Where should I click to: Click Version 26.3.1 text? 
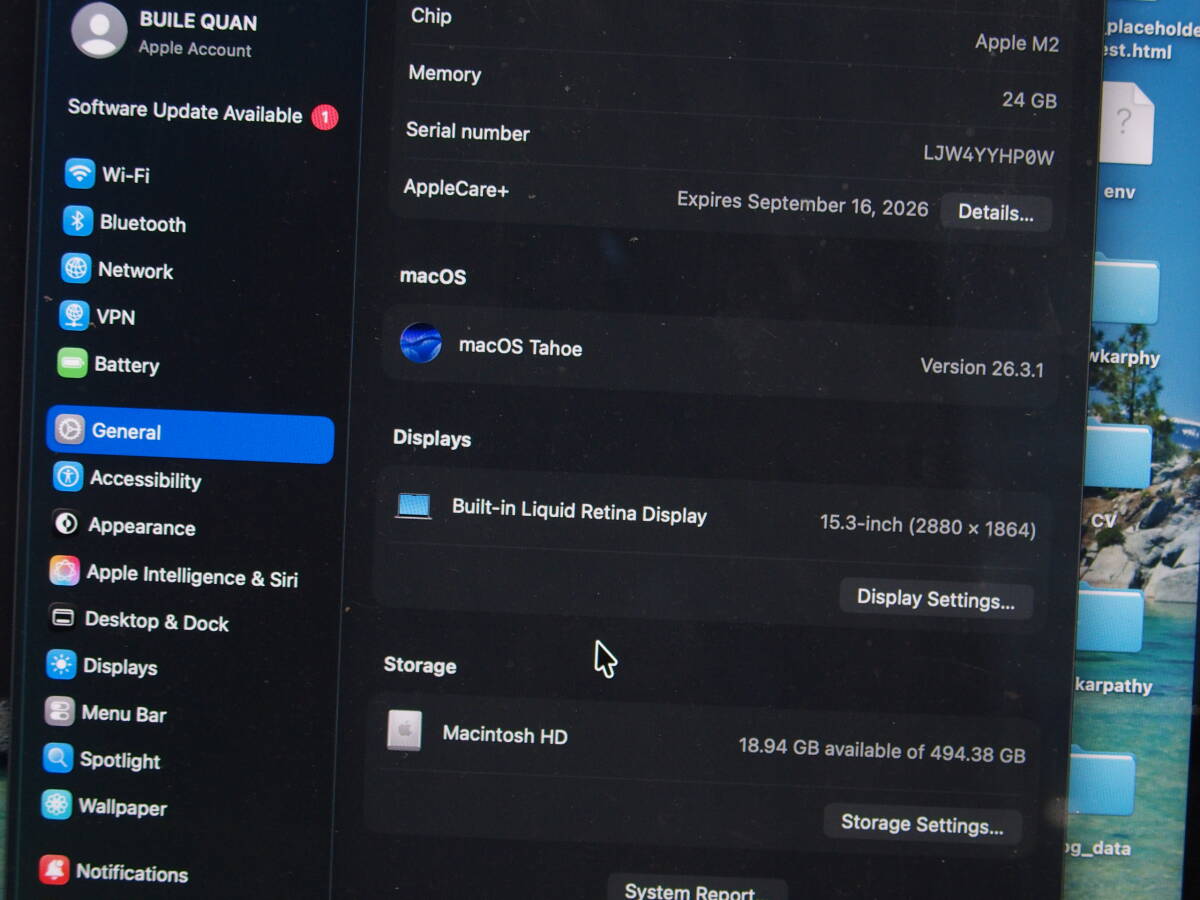982,367
